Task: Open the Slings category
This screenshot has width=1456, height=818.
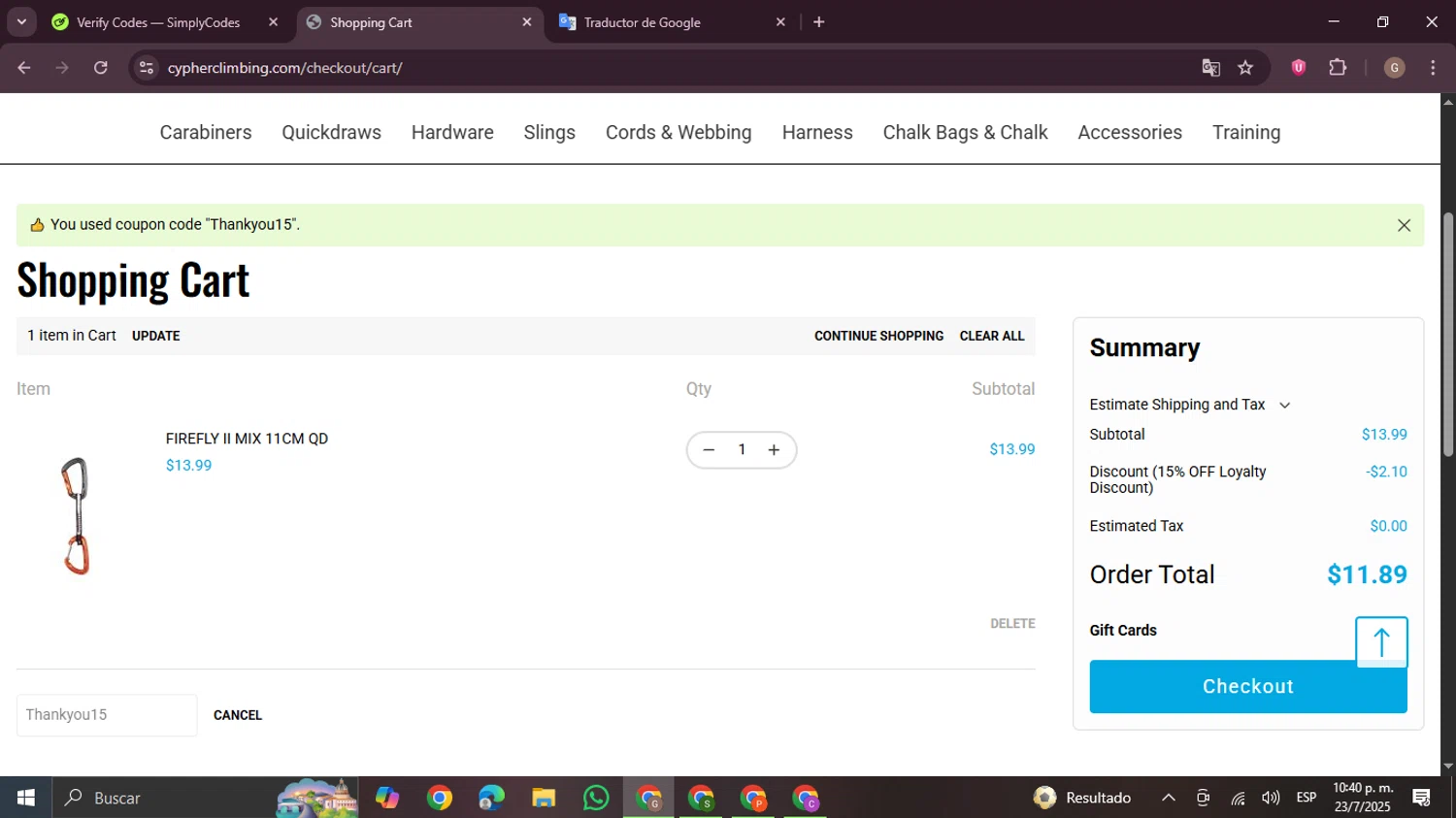Action: (x=549, y=133)
